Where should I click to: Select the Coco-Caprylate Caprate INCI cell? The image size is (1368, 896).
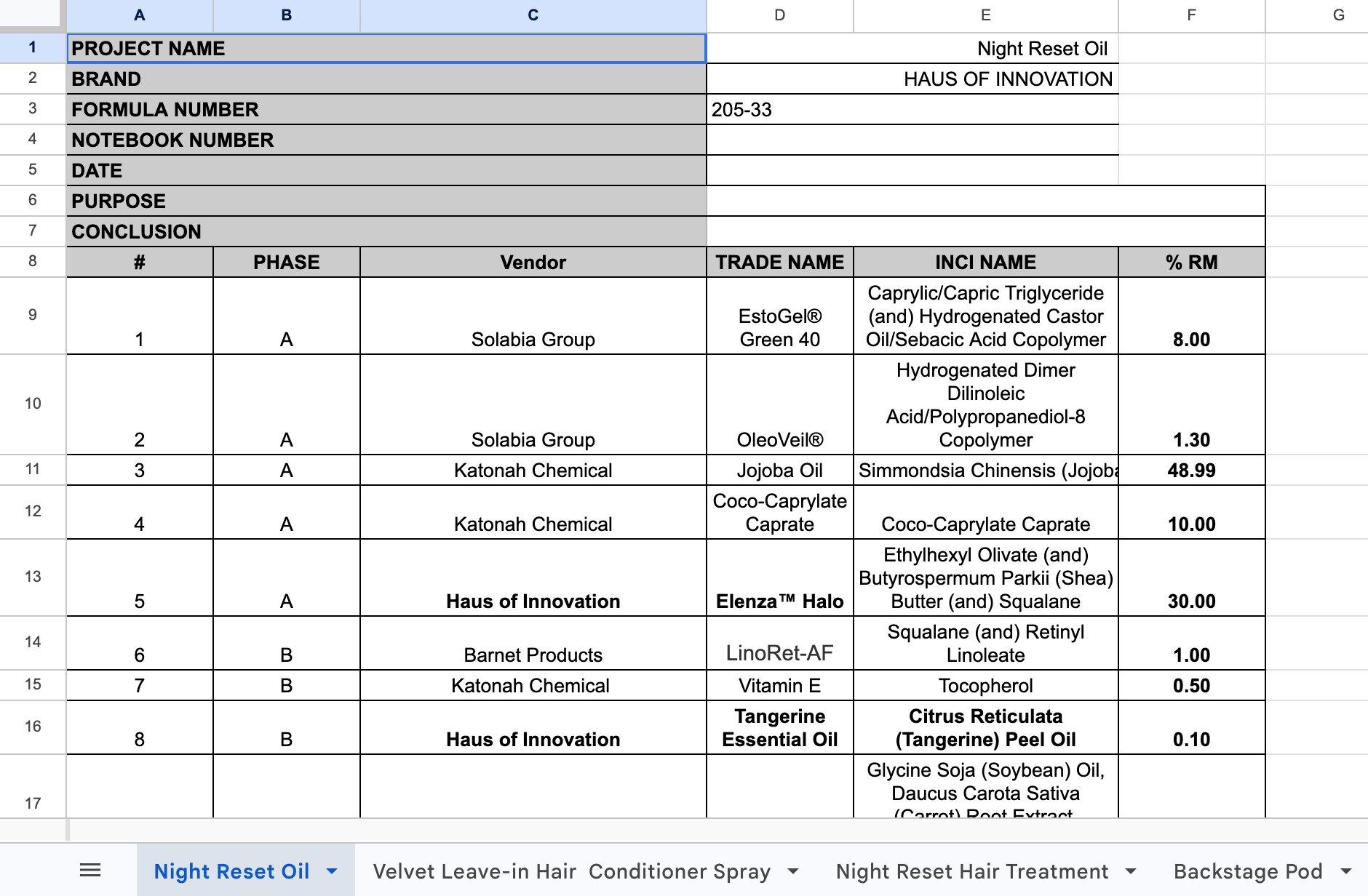point(986,512)
